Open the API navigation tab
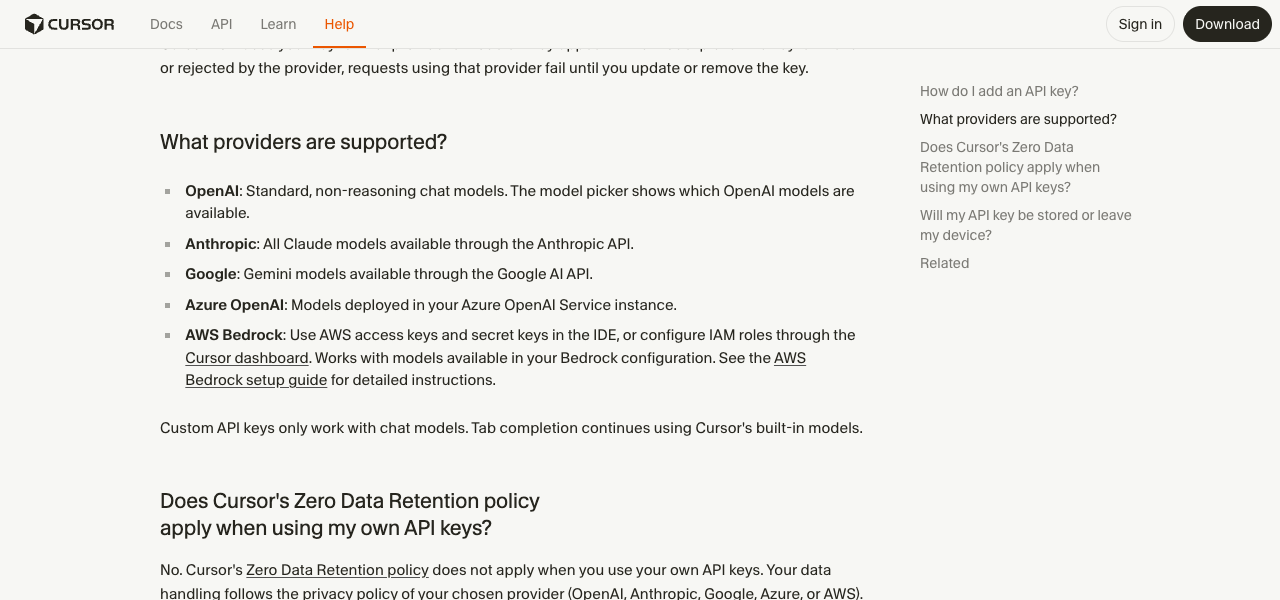1280x600 pixels. click(221, 24)
